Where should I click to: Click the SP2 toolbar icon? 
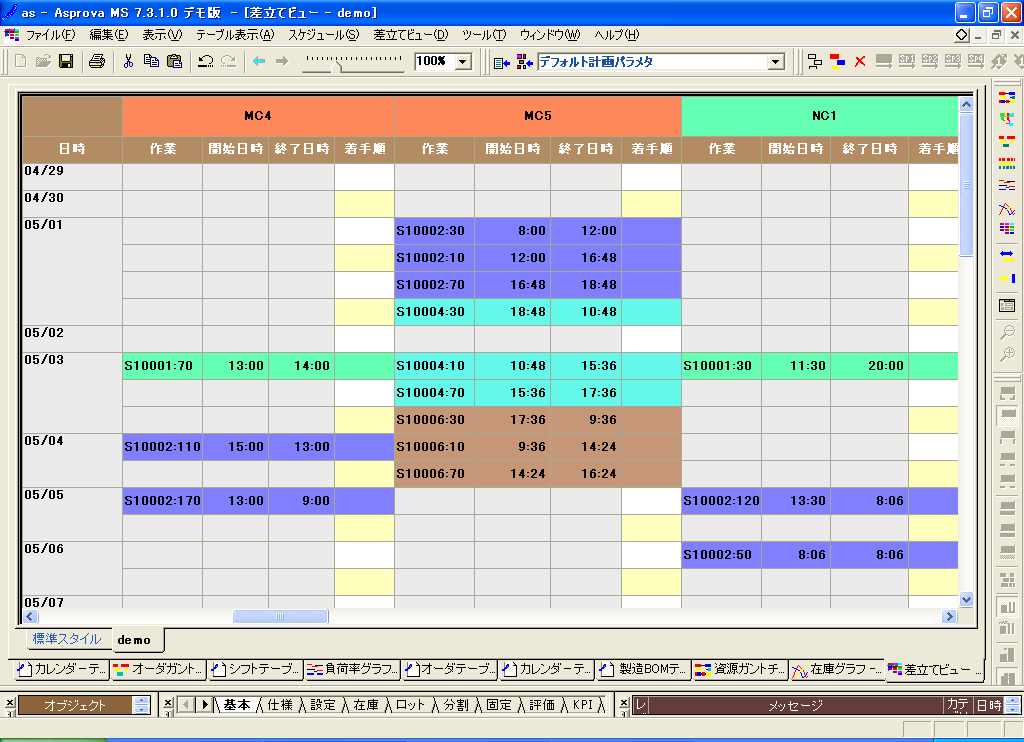pos(929,61)
